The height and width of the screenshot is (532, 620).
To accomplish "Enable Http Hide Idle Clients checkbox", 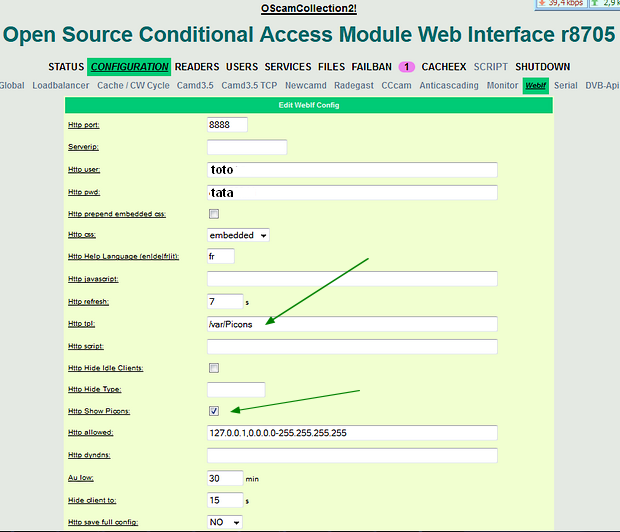I will tap(214, 368).
